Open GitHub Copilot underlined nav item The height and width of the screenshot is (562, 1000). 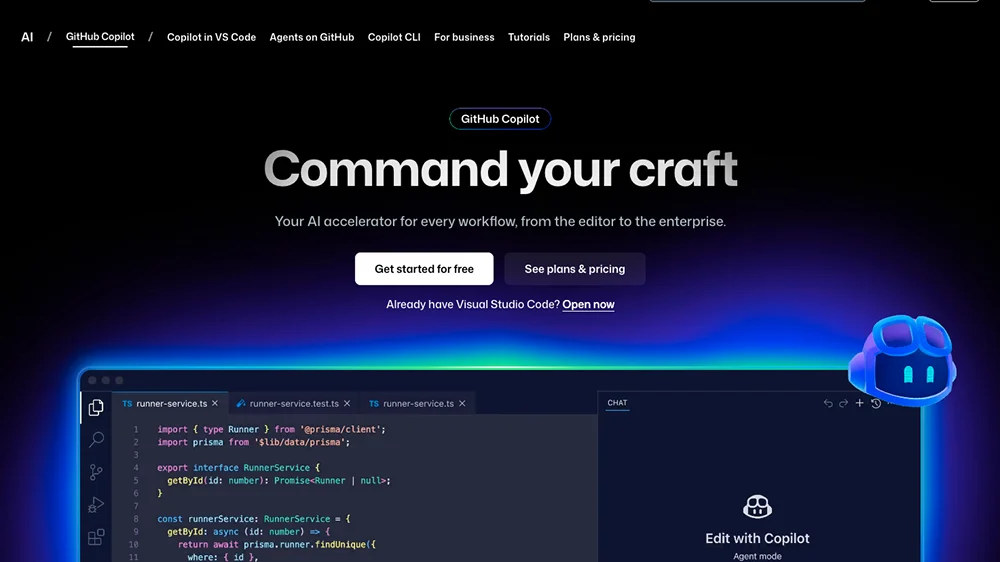pyautogui.click(x=100, y=37)
